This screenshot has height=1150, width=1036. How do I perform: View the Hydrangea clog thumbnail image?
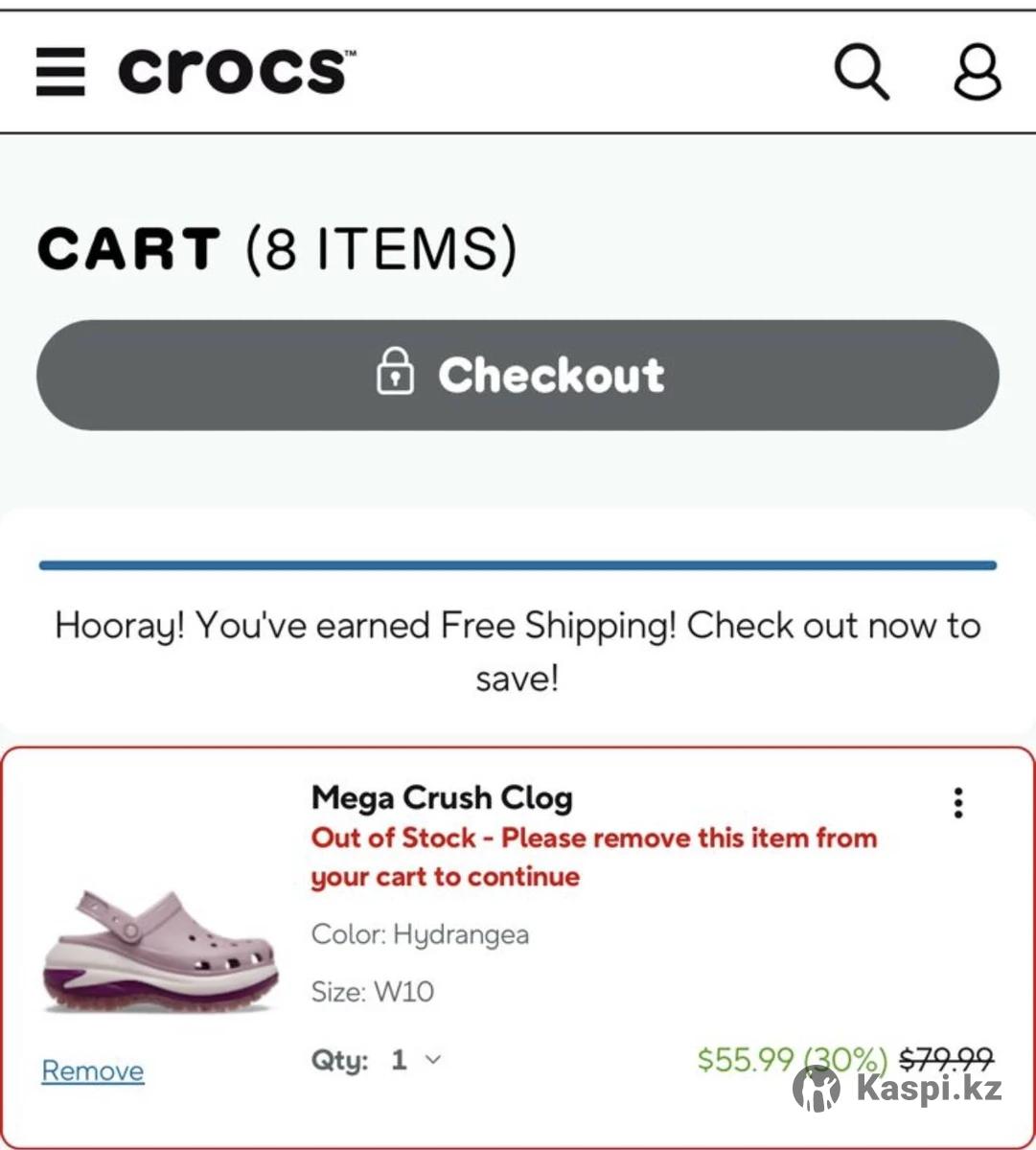click(161, 951)
